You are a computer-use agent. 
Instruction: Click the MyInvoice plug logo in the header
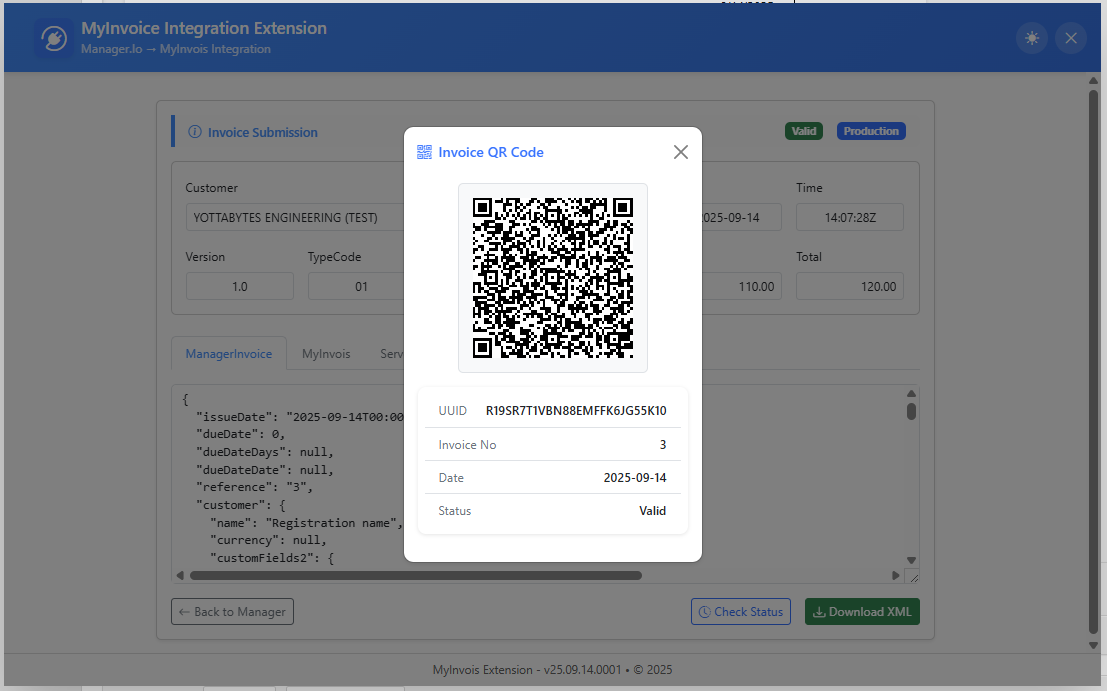click(53, 38)
